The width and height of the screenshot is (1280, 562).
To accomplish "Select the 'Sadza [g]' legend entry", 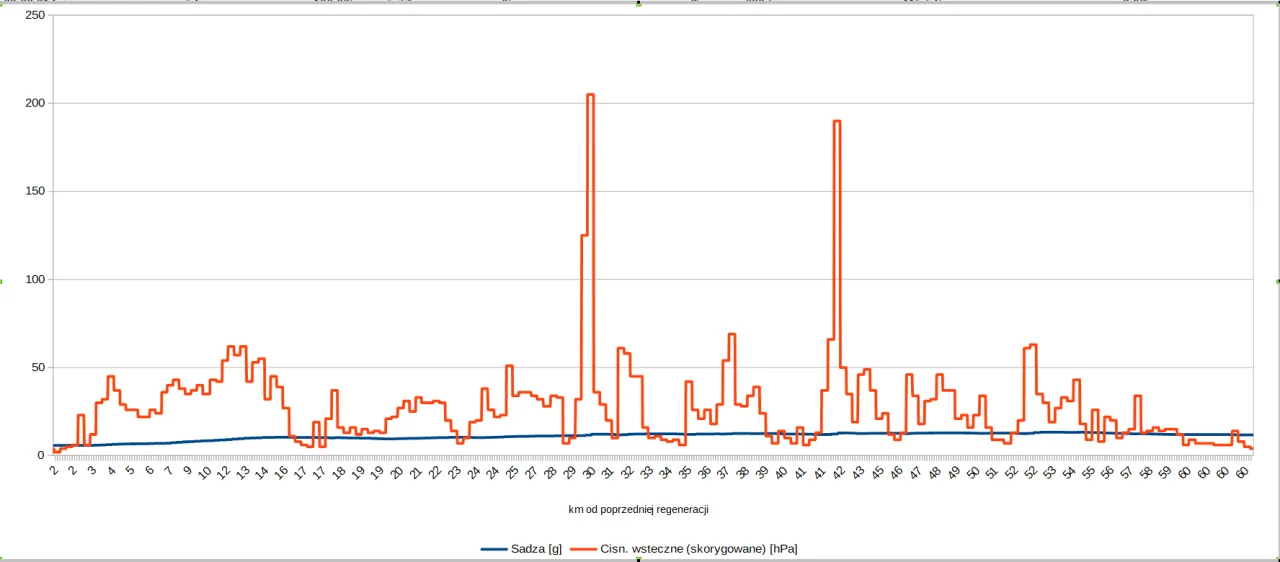I will click(x=536, y=549).
